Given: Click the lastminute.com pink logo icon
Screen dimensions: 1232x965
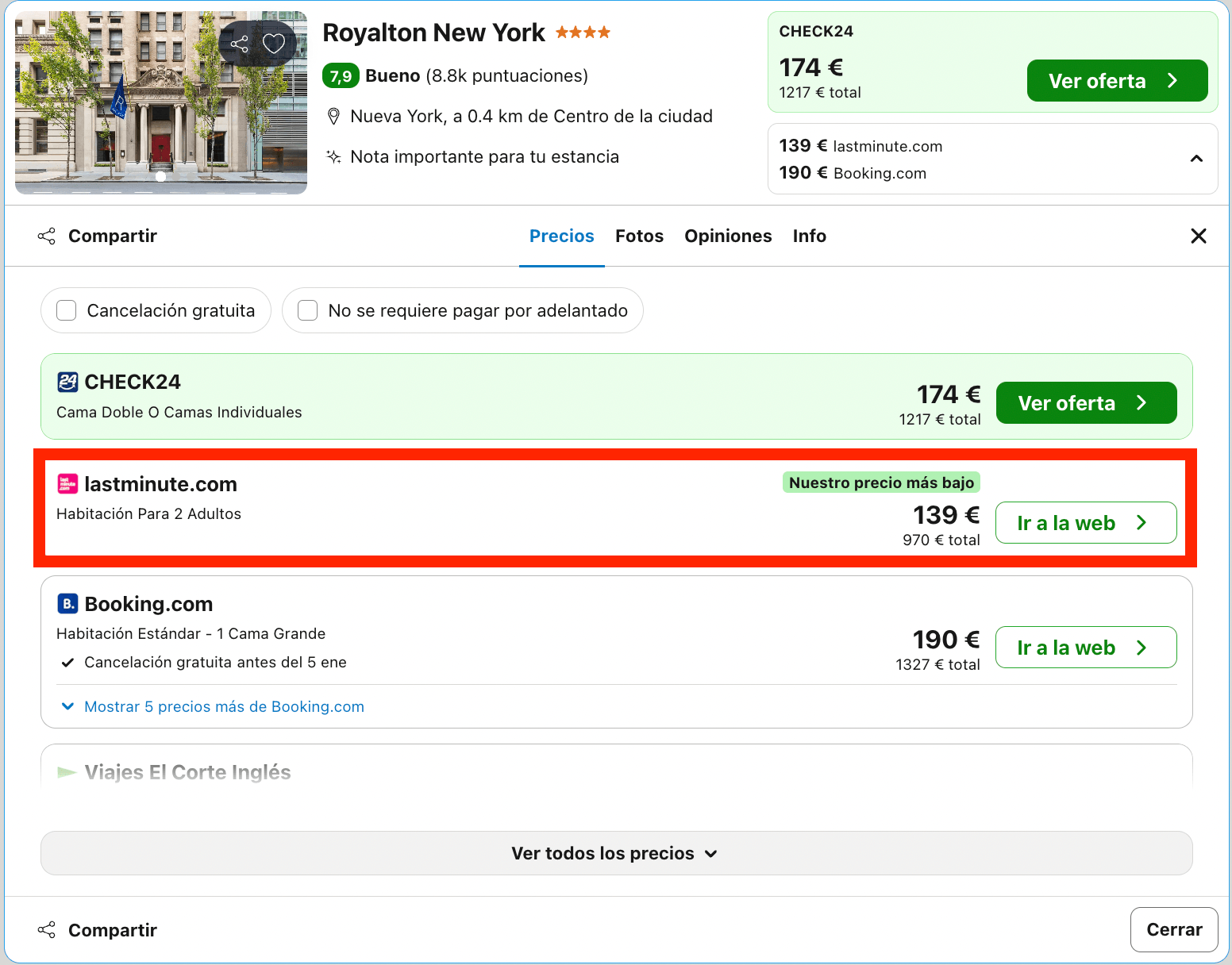Looking at the screenshot, I should [x=67, y=484].
